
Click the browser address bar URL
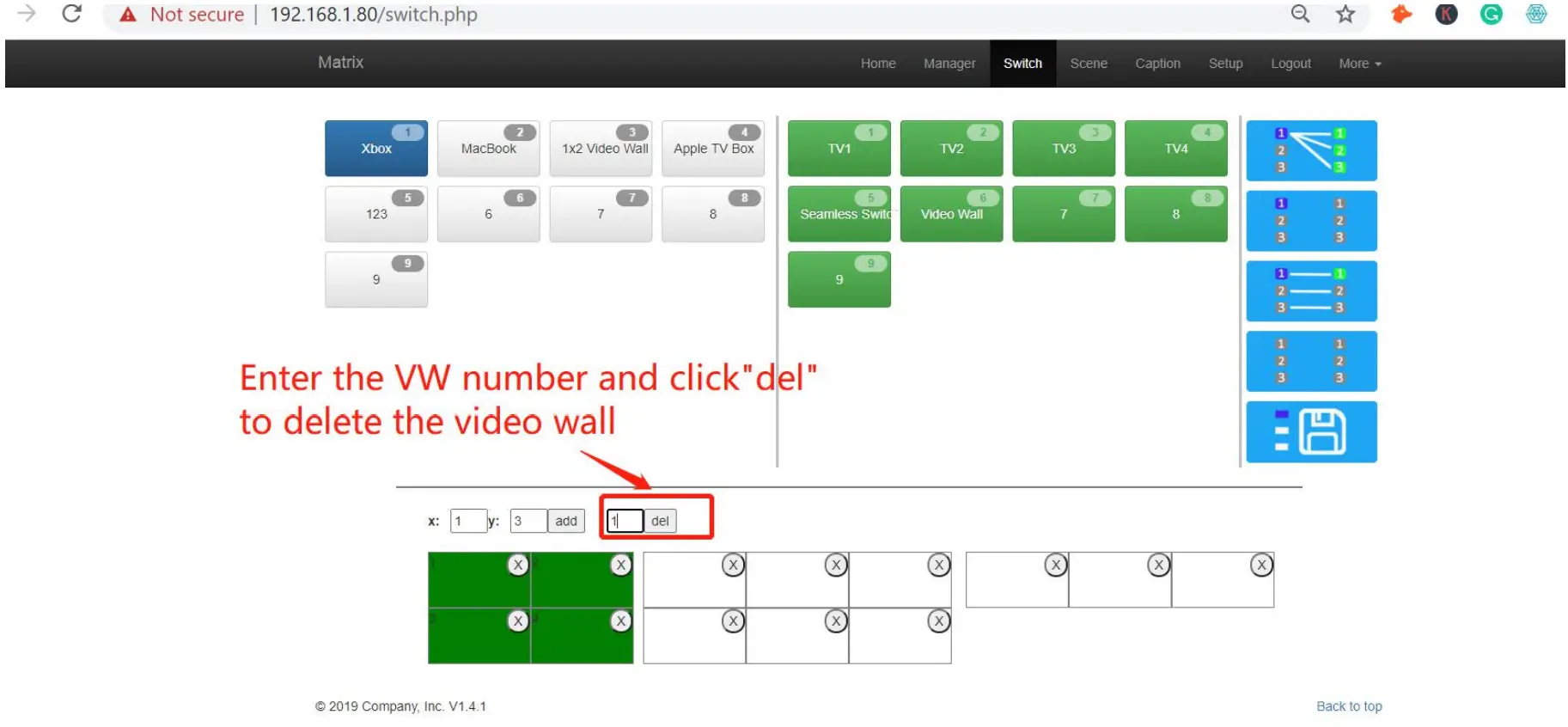pos(374,15)
